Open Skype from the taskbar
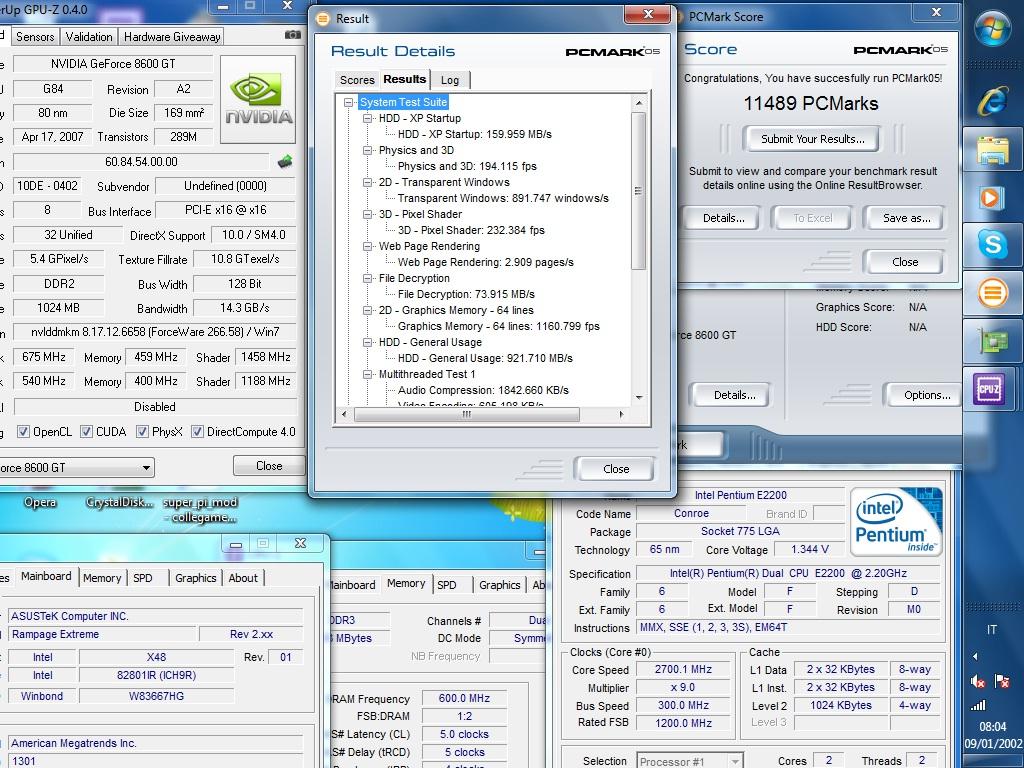This screenshot has width=1024, height=768. pos(992,244)
